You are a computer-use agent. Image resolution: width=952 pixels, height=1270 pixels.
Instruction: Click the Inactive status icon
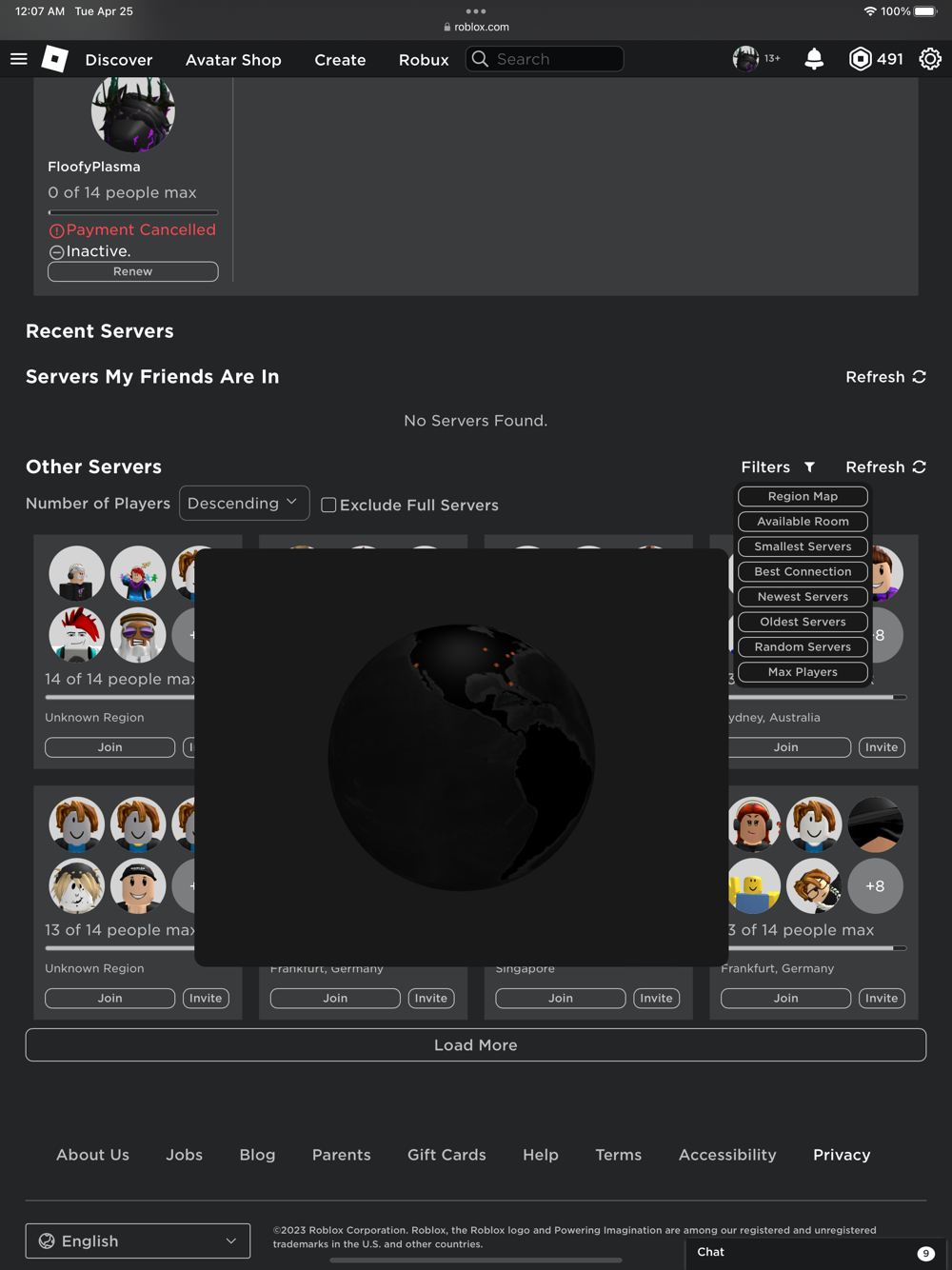(x=56, y=252)
